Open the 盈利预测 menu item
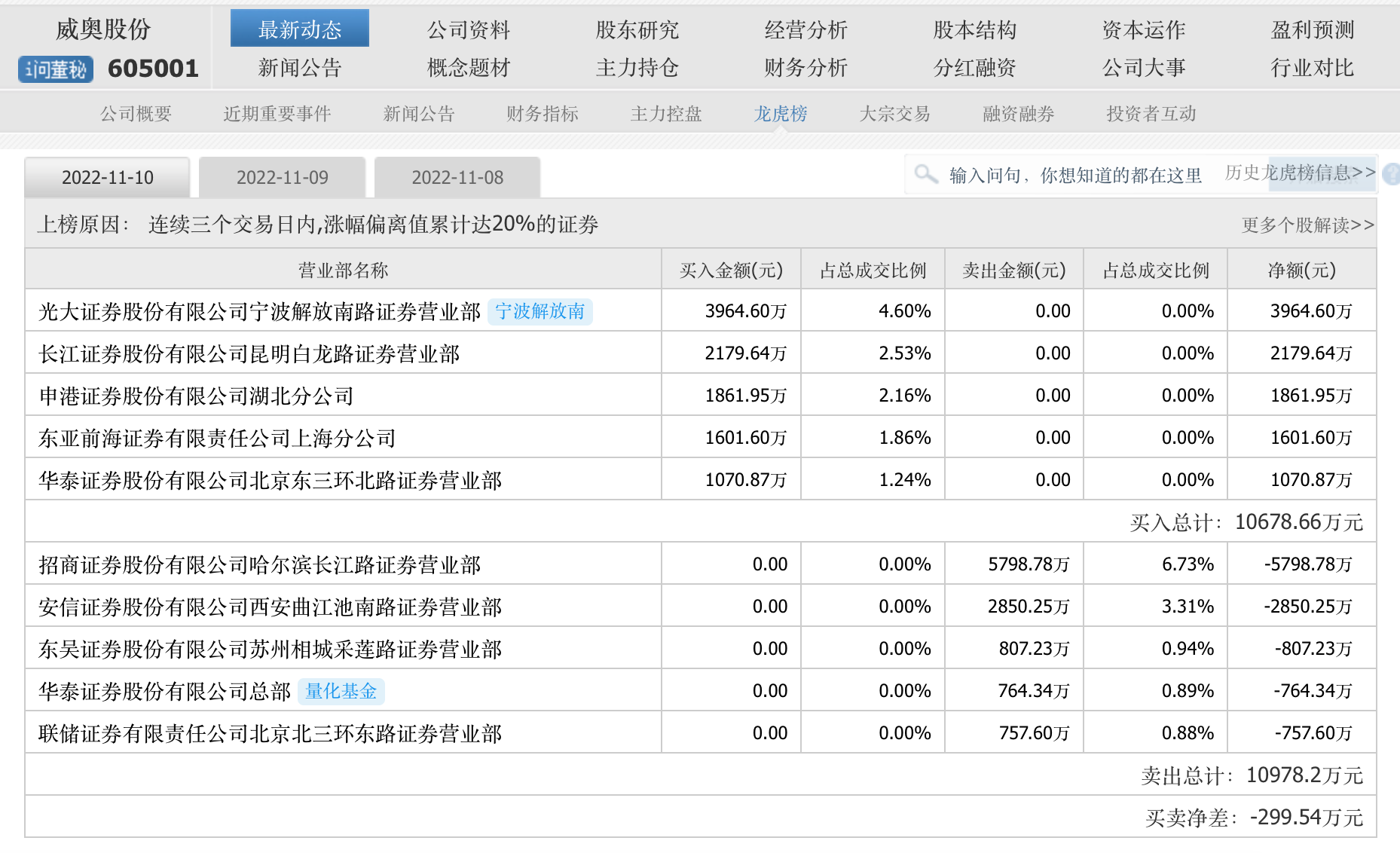1400x853 pixels. [1312, 30]
